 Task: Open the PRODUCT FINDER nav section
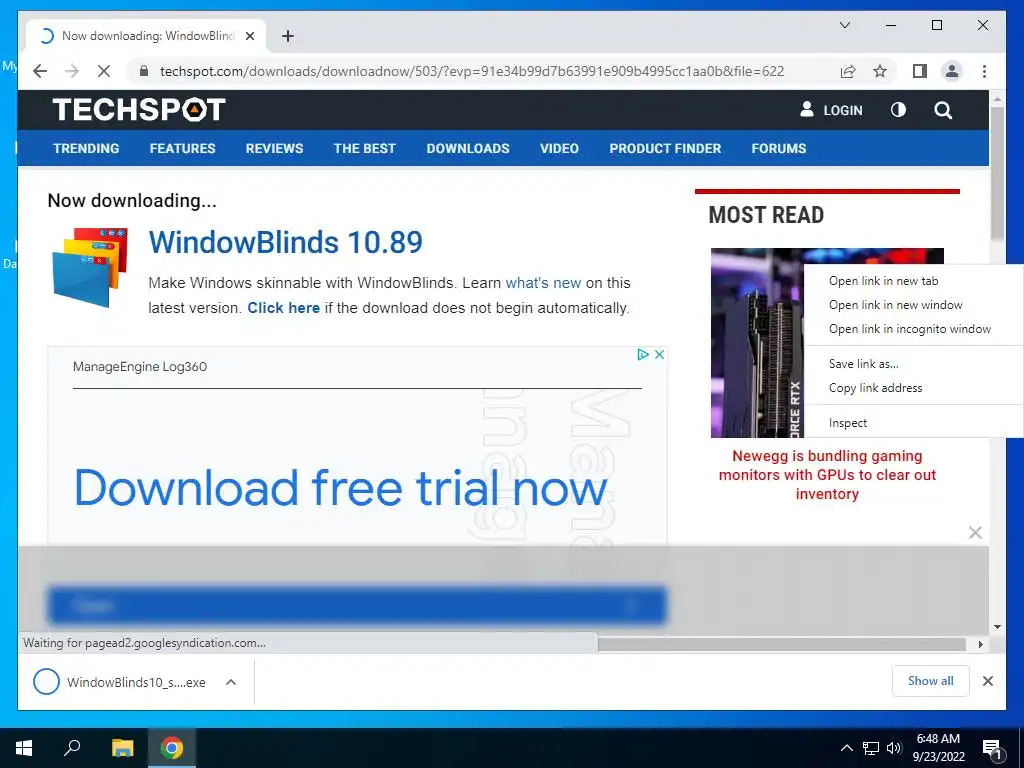click(665, 148)
